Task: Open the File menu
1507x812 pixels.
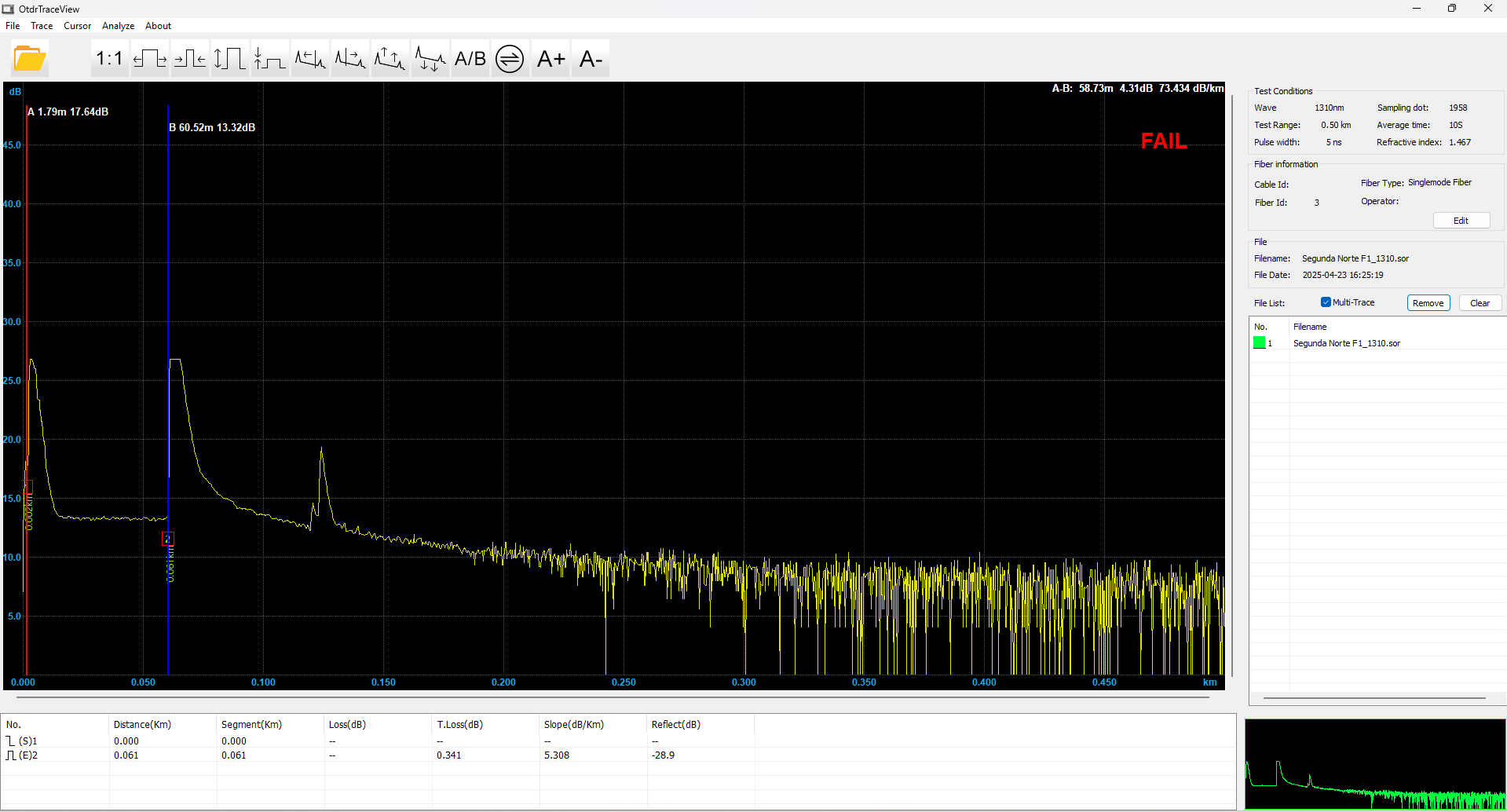Action: click(x=13, y=26)
